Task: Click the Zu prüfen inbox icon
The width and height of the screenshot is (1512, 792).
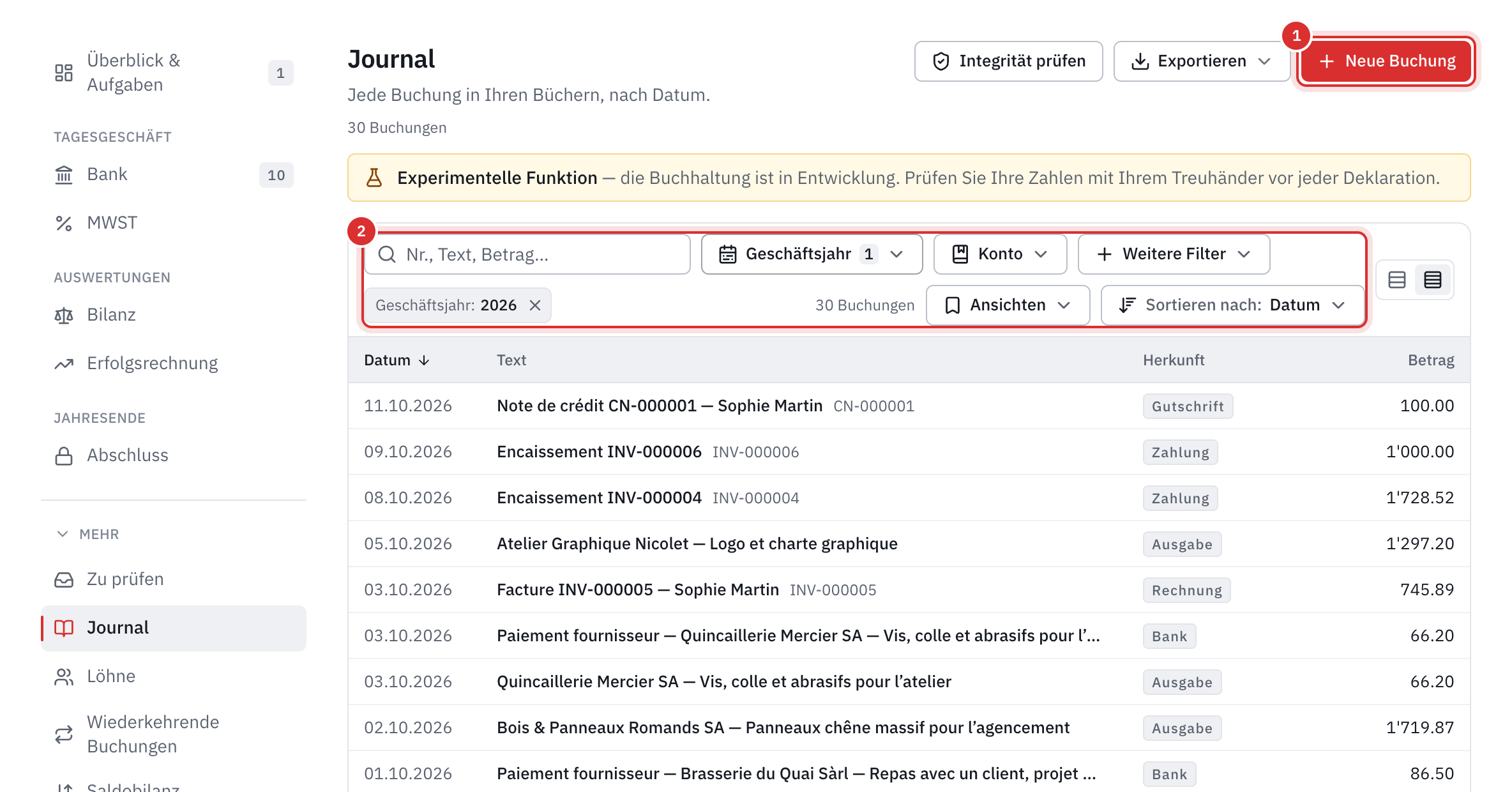Action: point(64,579)
